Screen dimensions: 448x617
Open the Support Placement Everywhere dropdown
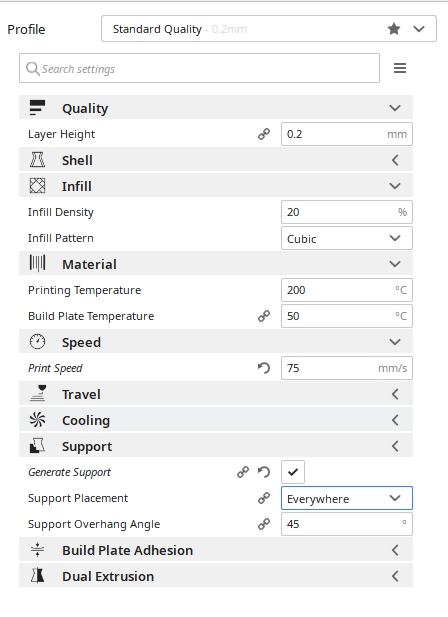coord(347,498)
